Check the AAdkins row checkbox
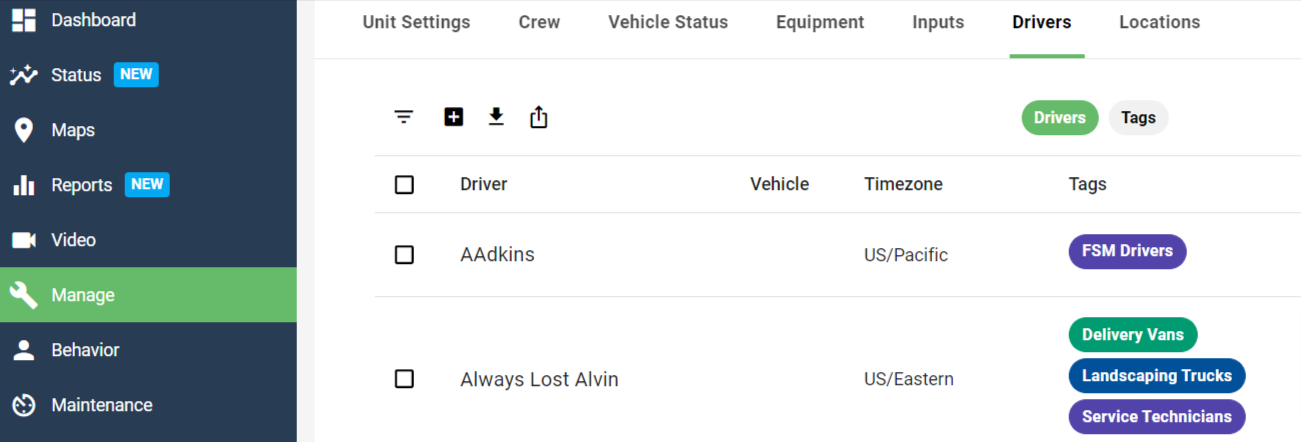 pos(404,254)
